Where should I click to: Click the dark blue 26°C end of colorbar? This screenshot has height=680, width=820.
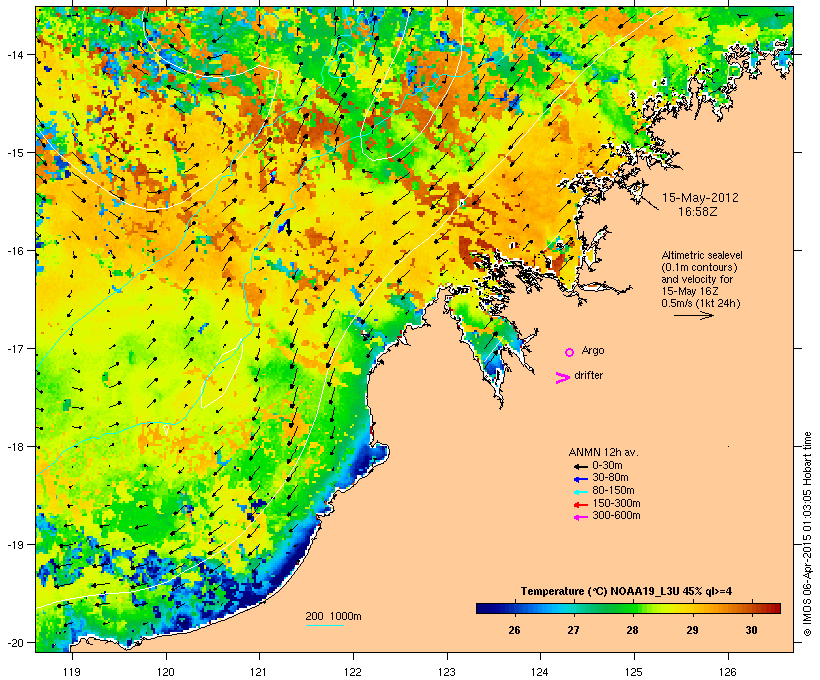coord(484,608)
